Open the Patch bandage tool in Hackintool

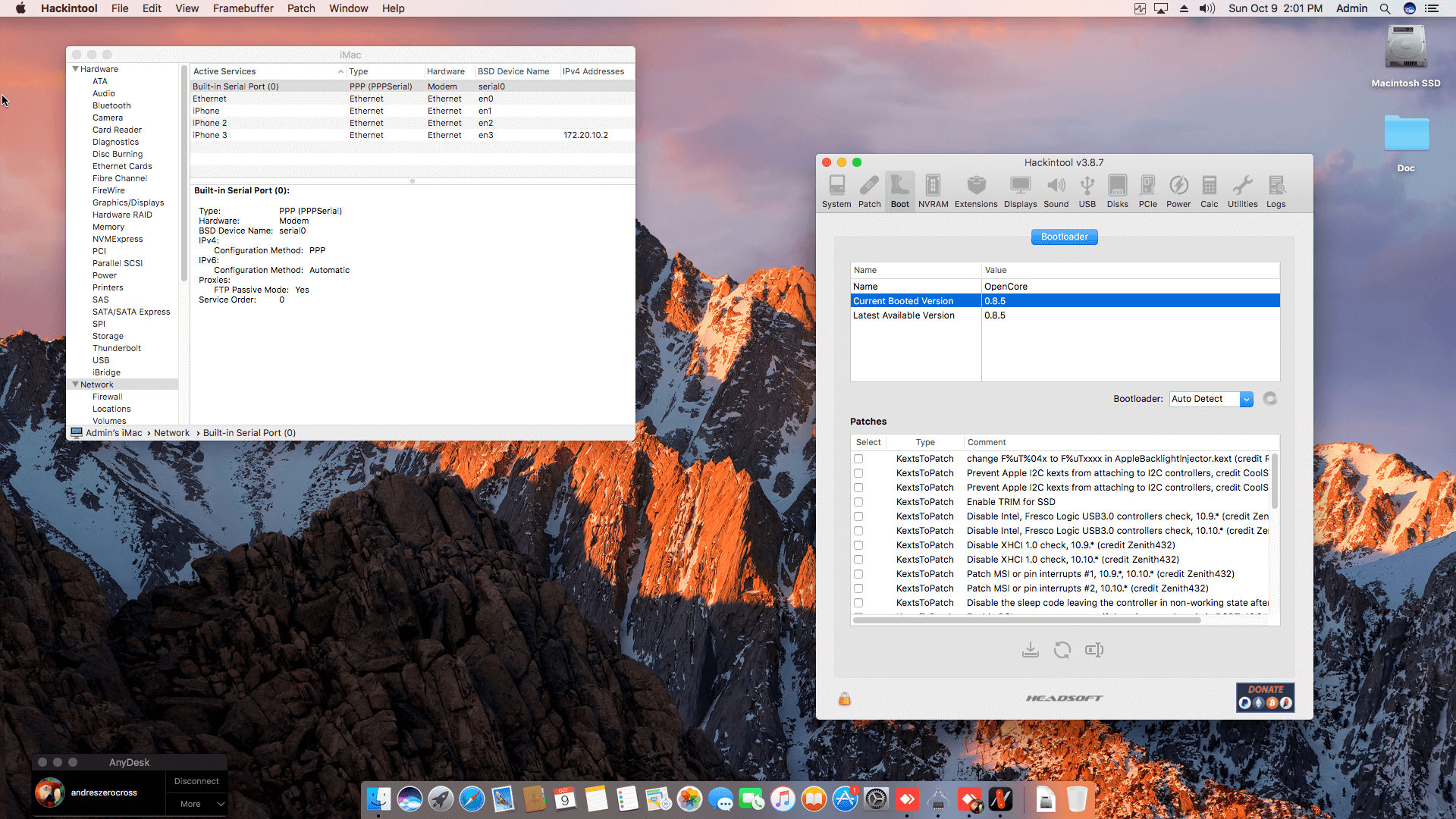(x=869, y=191)
